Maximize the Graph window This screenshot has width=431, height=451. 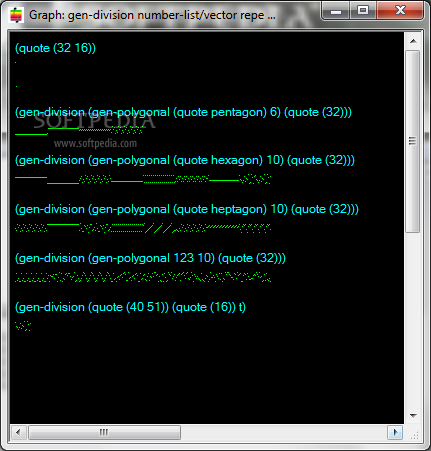(363, 11)
